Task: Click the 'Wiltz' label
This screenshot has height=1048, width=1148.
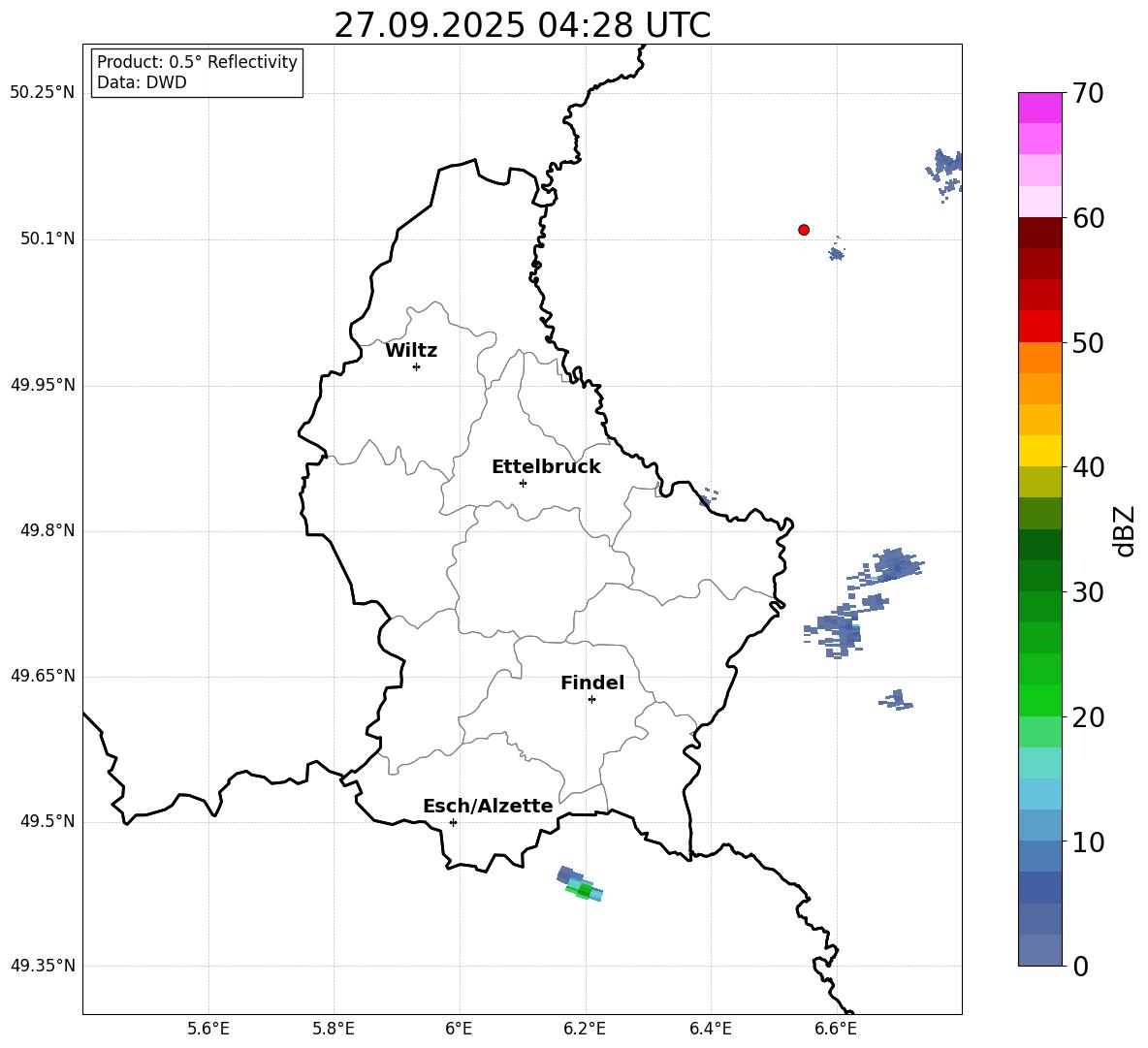Action: [411, 351]
